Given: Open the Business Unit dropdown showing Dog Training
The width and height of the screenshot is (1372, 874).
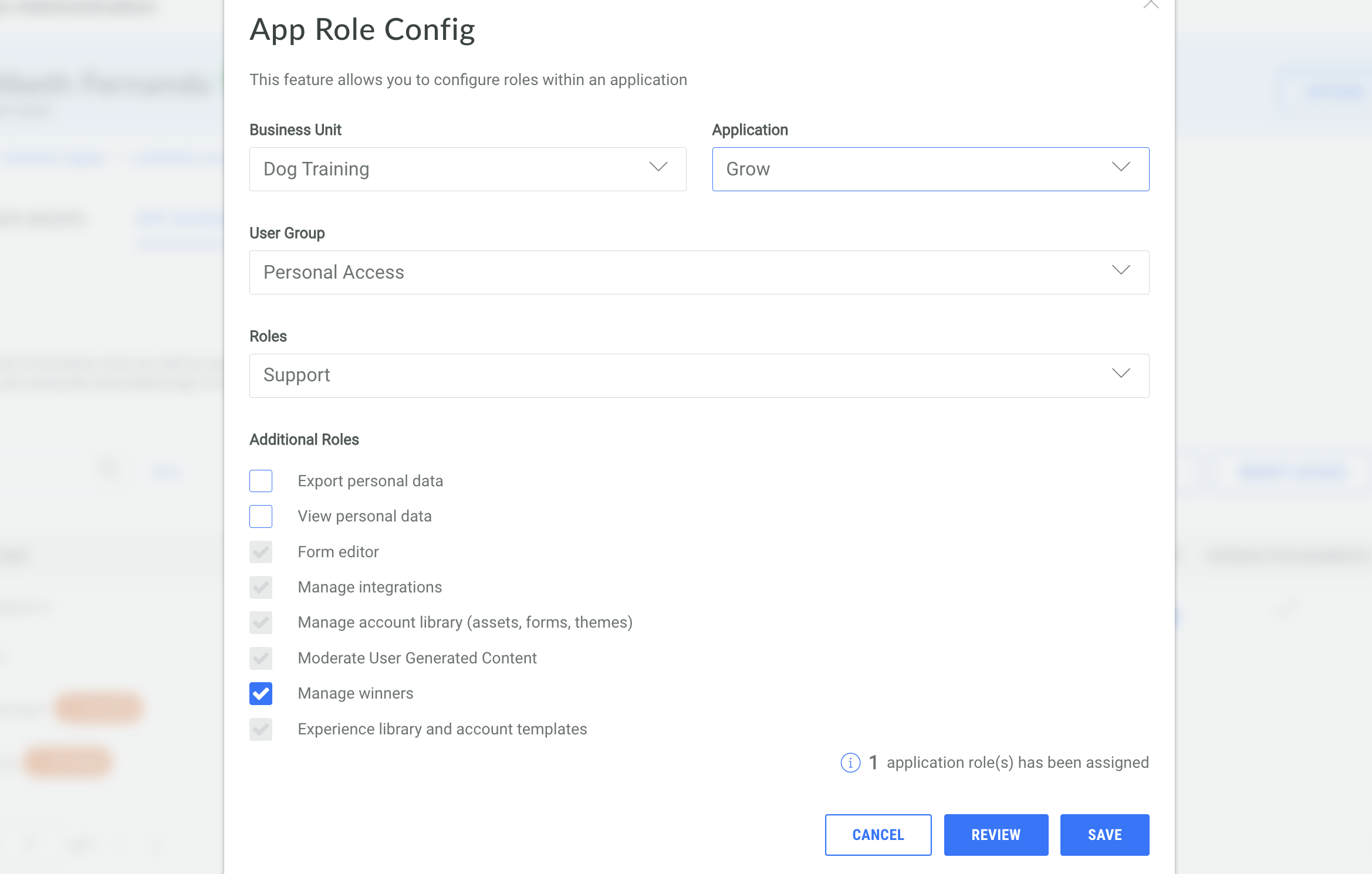Looking at the screenshot, I should pyautogui.click(x=468, y=169).
